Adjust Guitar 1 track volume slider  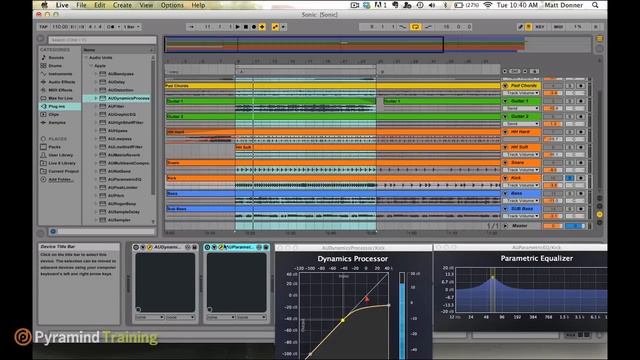point(553,109)
